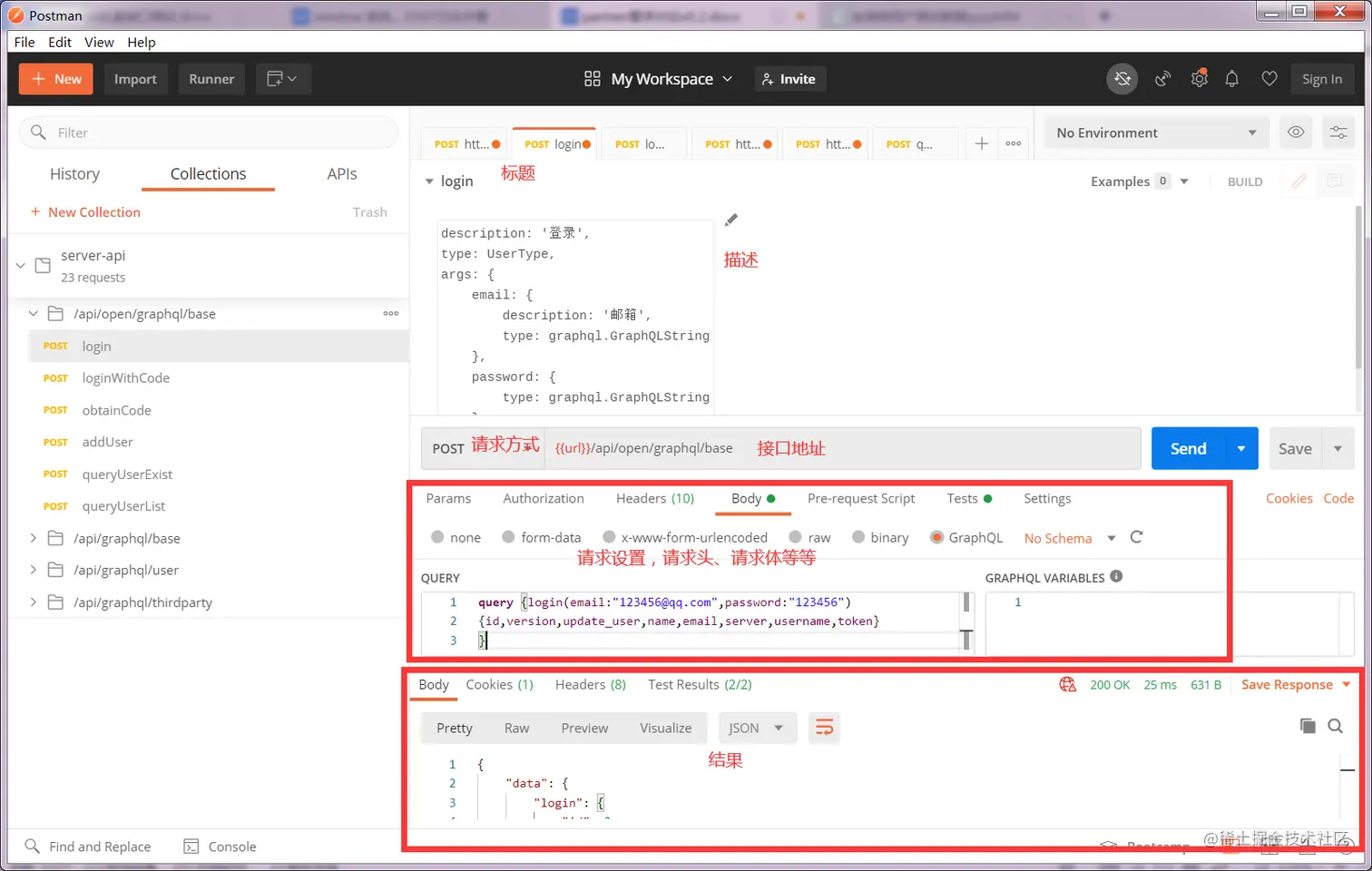Viewport: 1372px width, 871px height.
Task: Open Find and Replace in status bar
Action: pos(88,847)
